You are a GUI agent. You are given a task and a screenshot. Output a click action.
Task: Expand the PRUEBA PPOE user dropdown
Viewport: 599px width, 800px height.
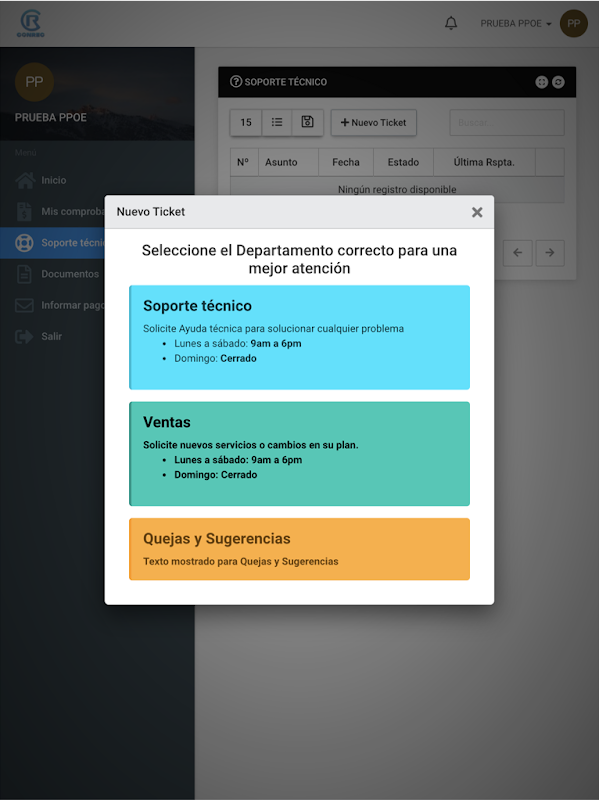(x=515, y=23)
